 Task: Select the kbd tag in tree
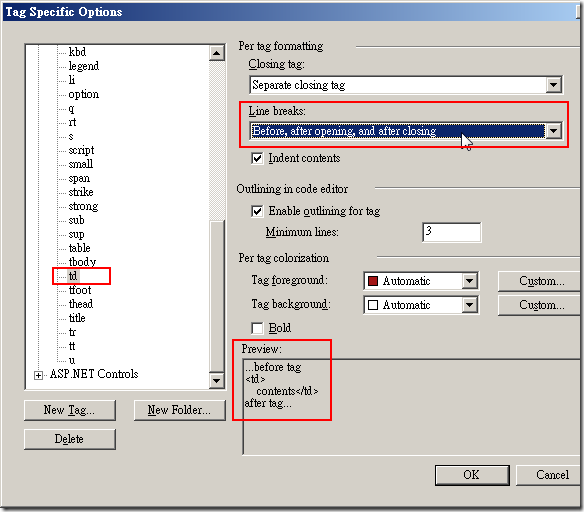tap(77, 51)
